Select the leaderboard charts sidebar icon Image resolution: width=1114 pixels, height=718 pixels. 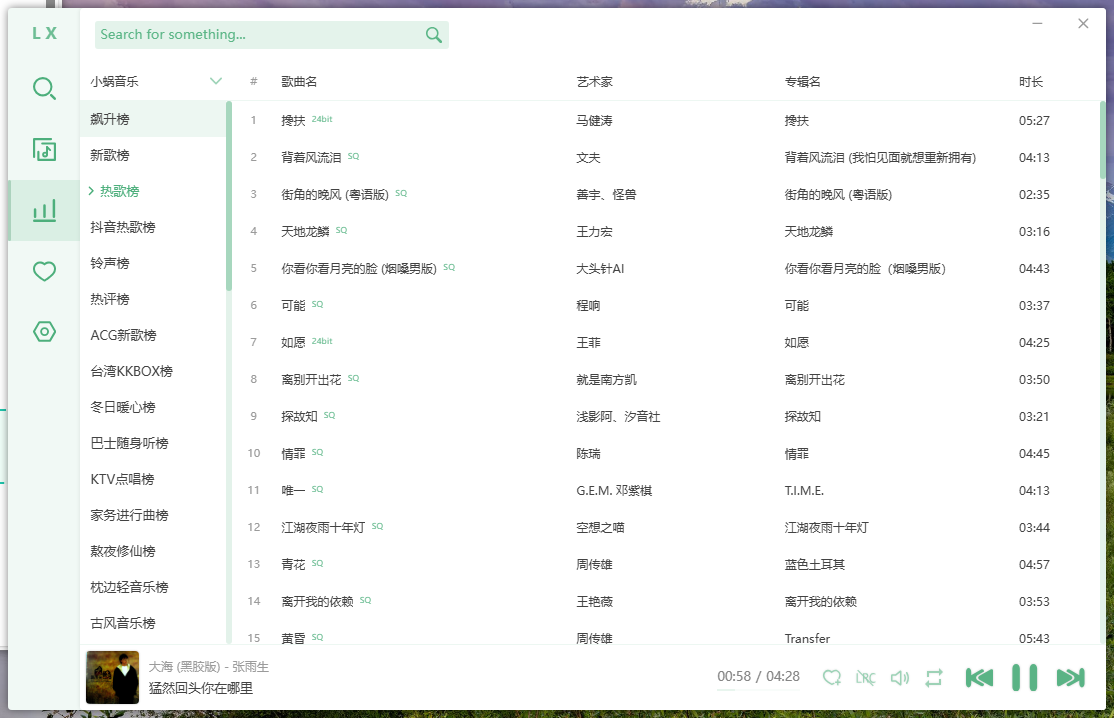[x=44, y=211]
